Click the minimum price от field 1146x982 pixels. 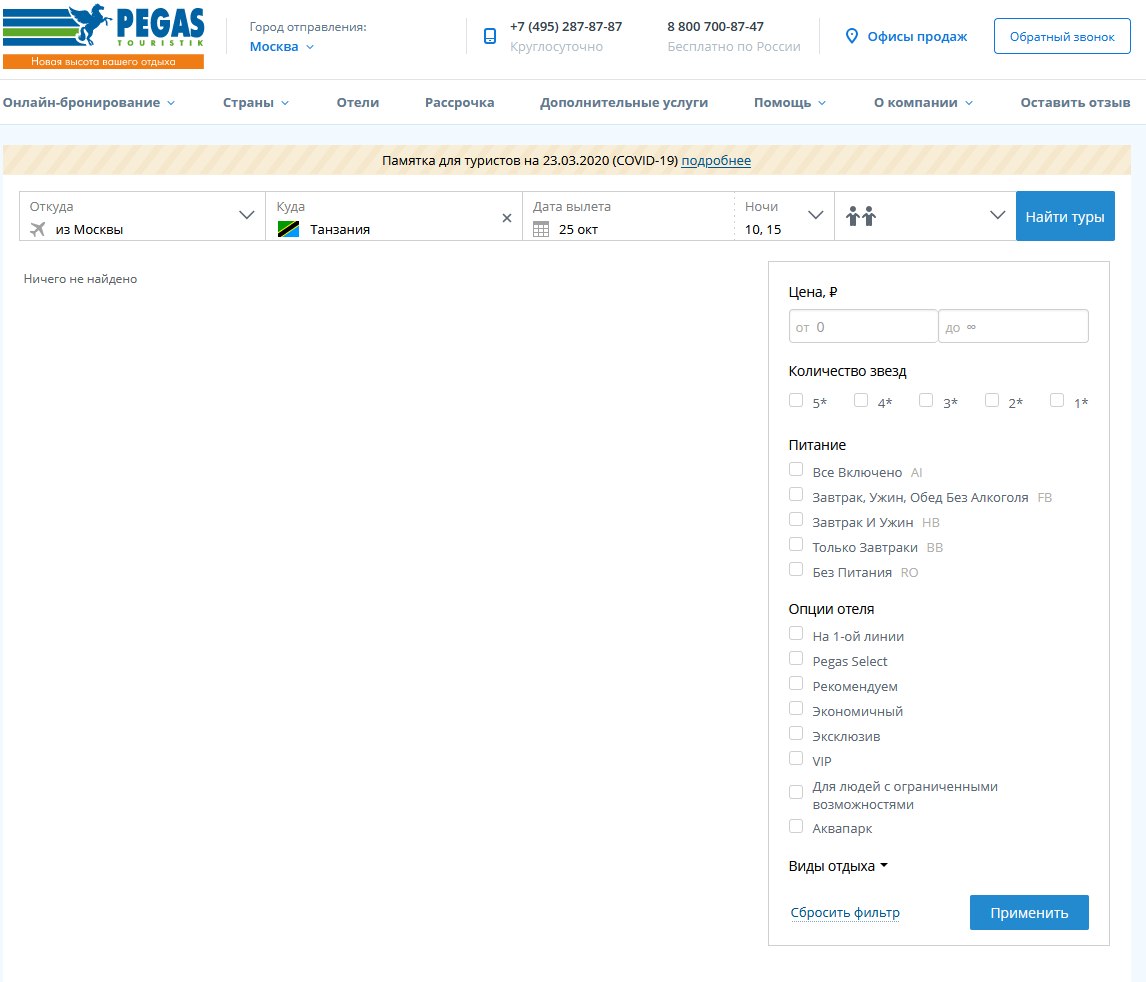tap(863, 327)
